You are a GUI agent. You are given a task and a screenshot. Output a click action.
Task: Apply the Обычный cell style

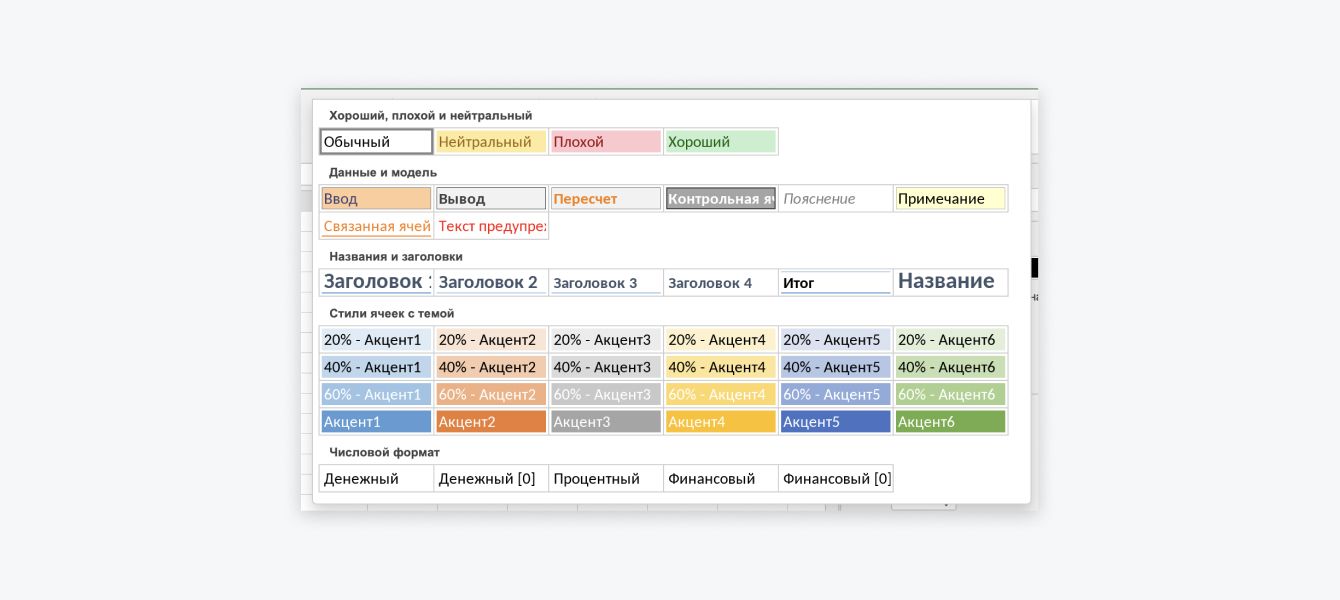[x=376, y=142]
